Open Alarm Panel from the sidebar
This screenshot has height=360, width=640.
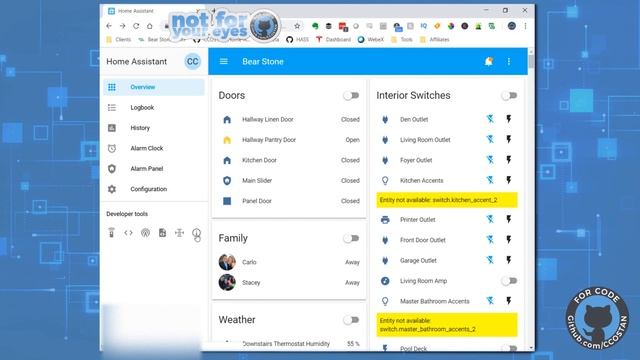tap(153, 169)
